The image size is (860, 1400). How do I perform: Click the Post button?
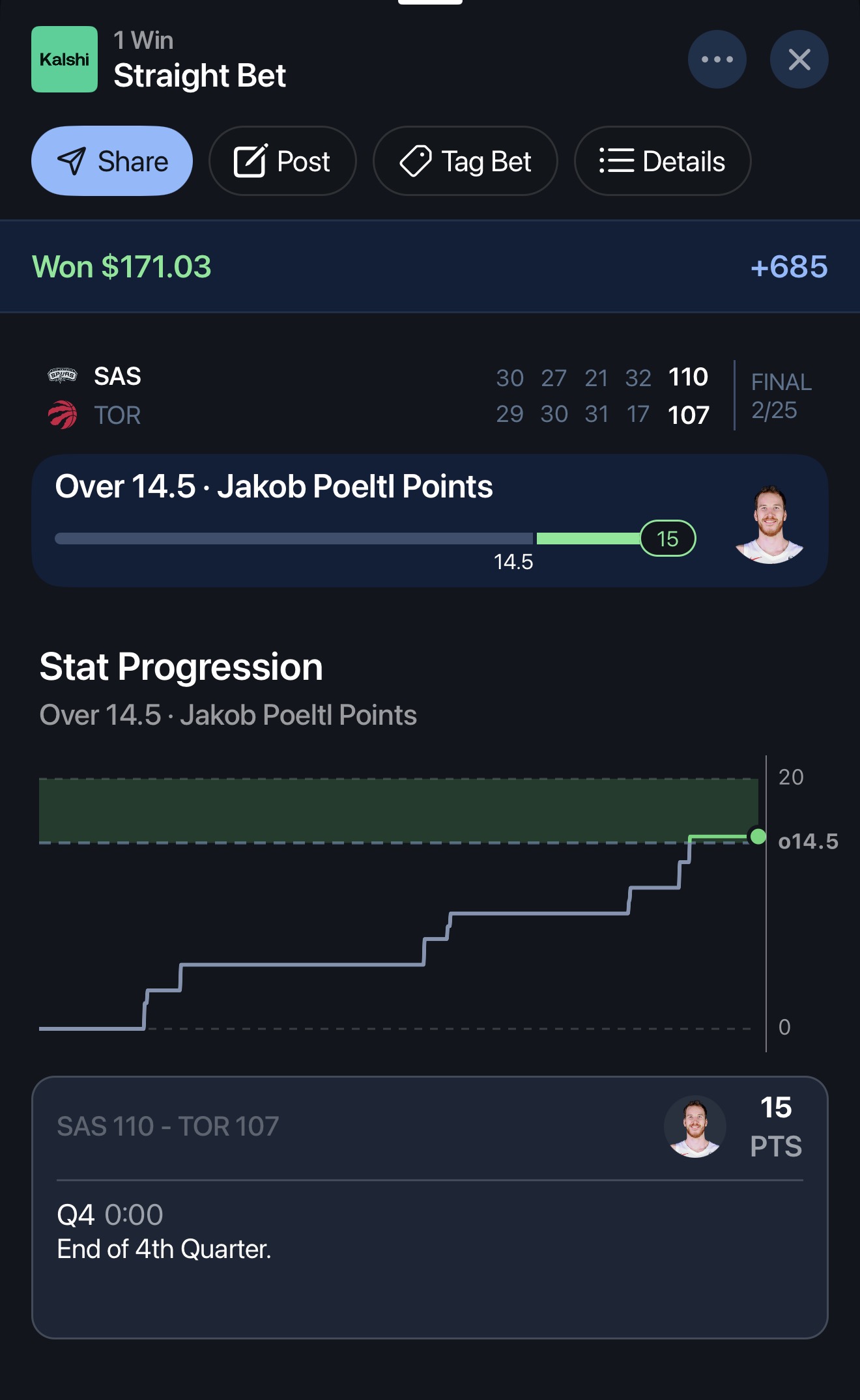click(283, 161)
